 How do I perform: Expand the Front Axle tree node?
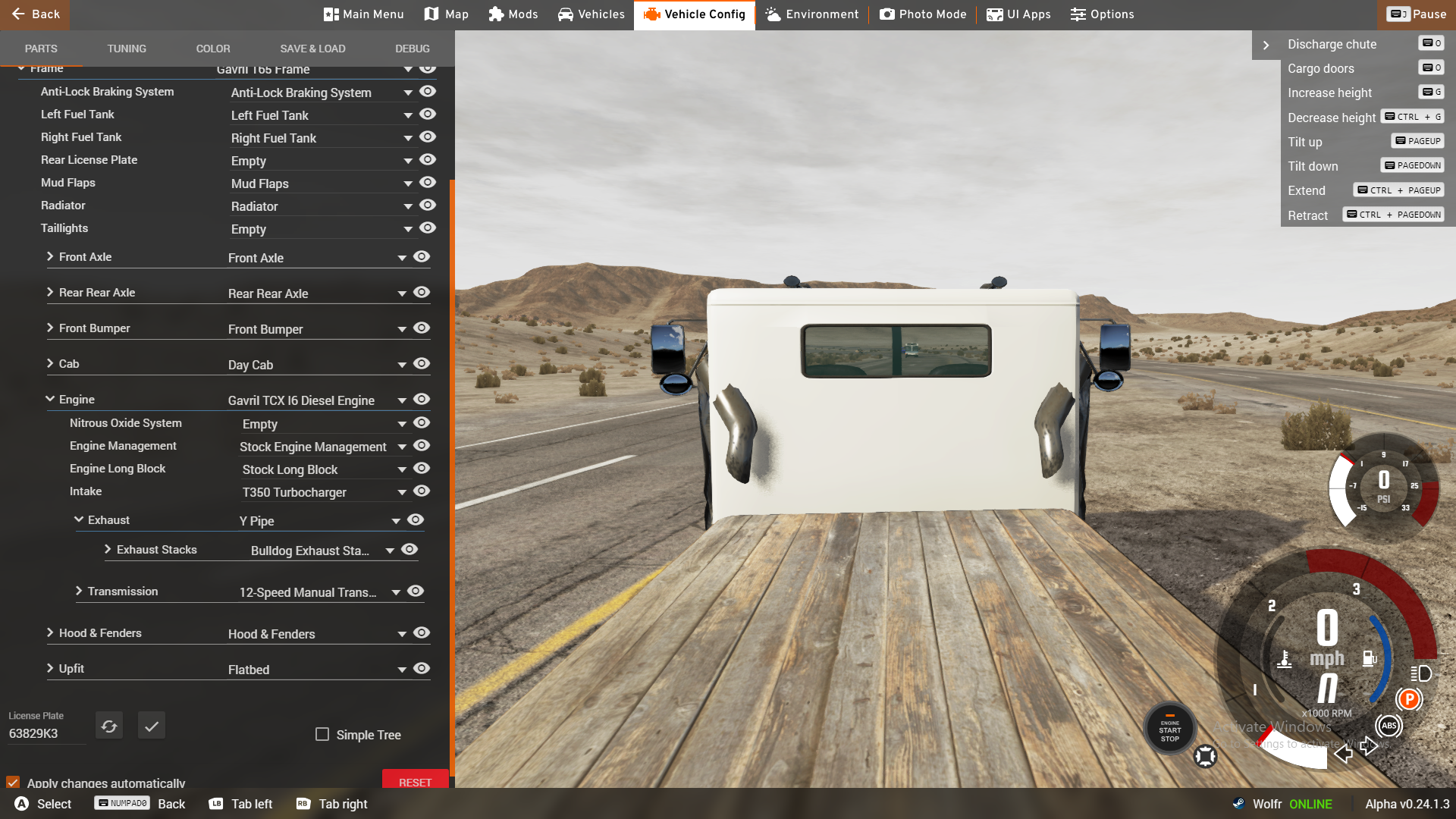(x=50, y=256)
